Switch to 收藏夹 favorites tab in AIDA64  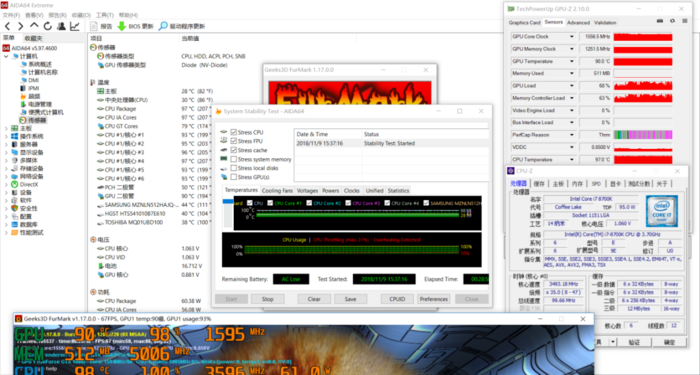click(x=33, y=38)
